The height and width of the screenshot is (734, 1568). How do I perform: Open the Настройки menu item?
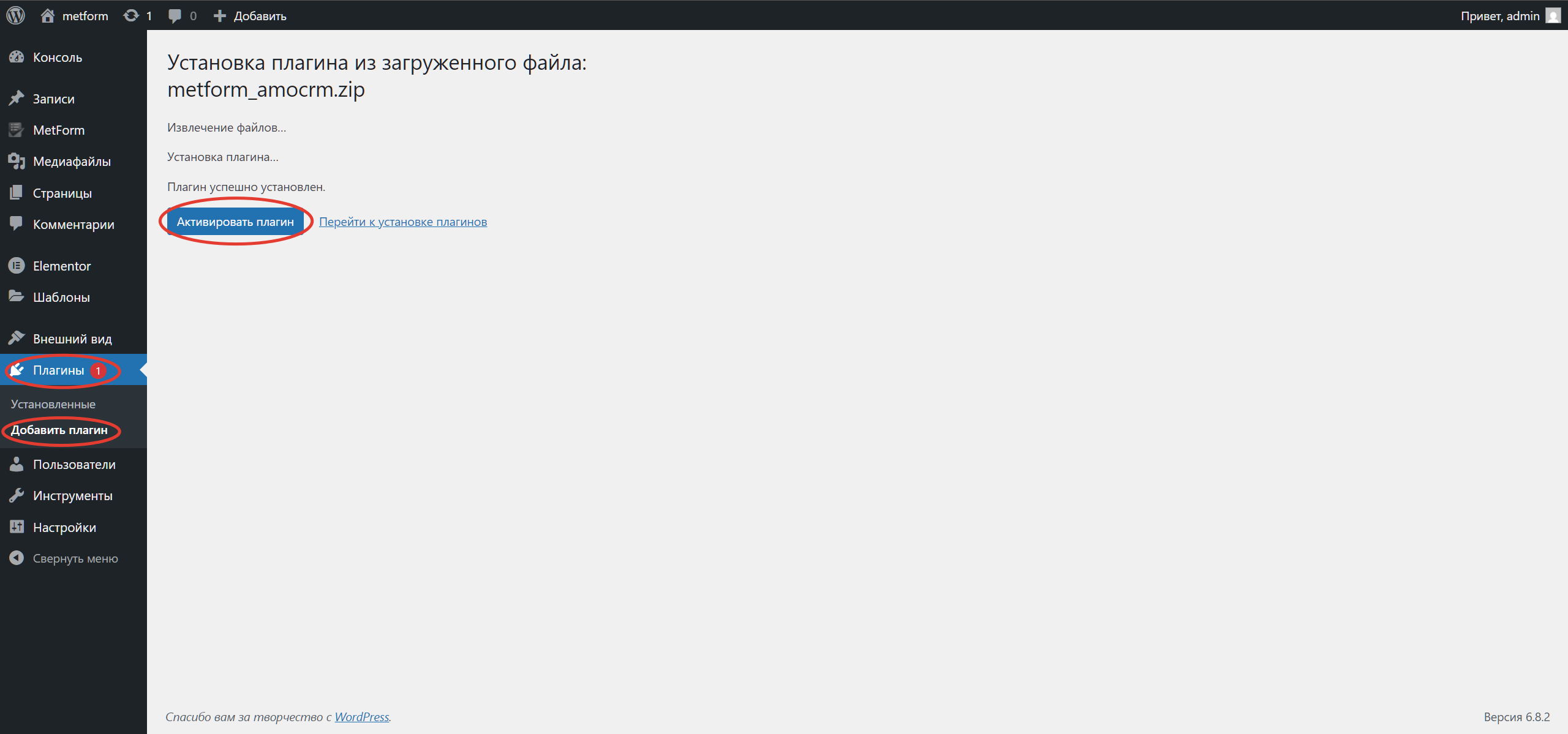pyautogui.click(x=73, y=527)
